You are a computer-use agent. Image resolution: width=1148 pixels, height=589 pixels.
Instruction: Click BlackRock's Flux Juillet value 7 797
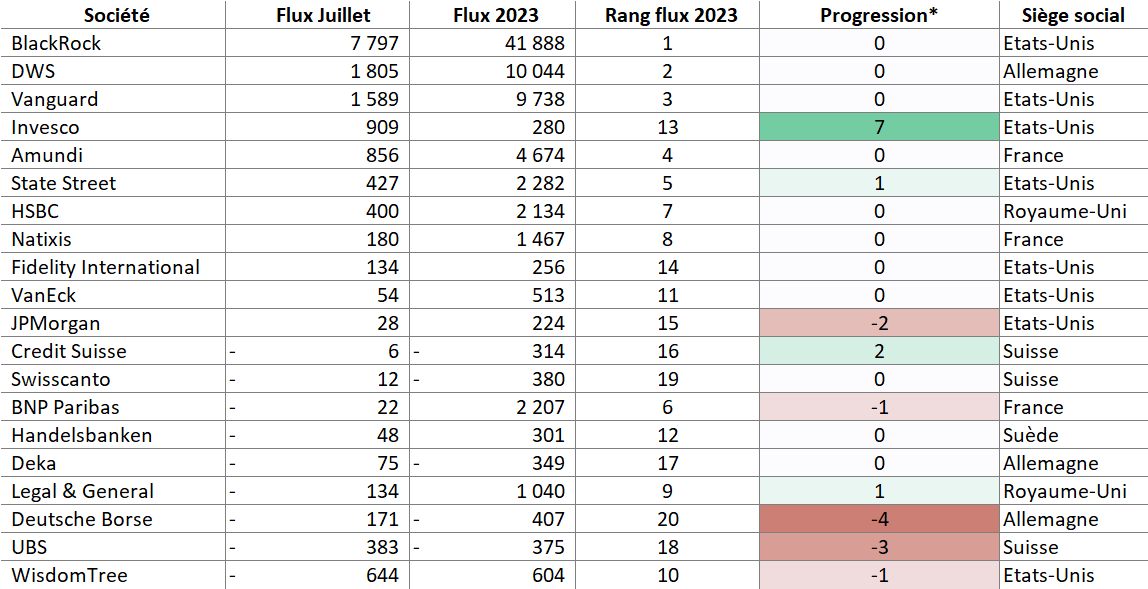(x=374, y=43)
